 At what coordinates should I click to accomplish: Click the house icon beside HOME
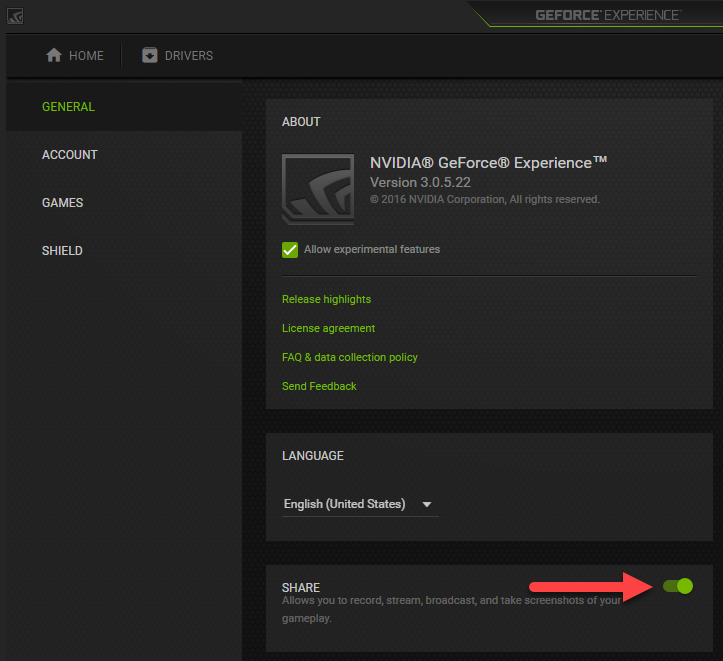tap(54, 56)
